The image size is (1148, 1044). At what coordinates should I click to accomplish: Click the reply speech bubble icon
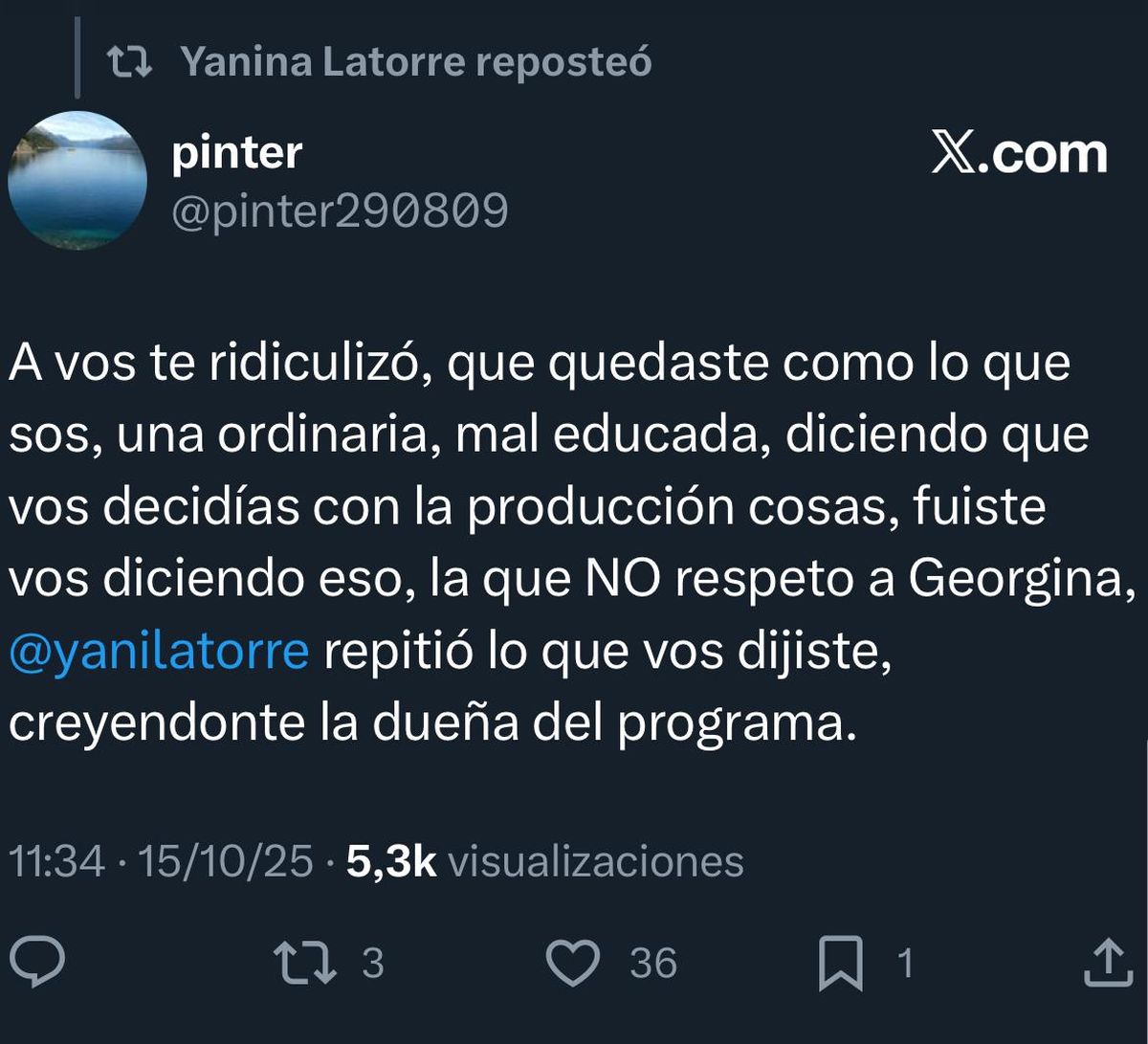coord(38,963)
